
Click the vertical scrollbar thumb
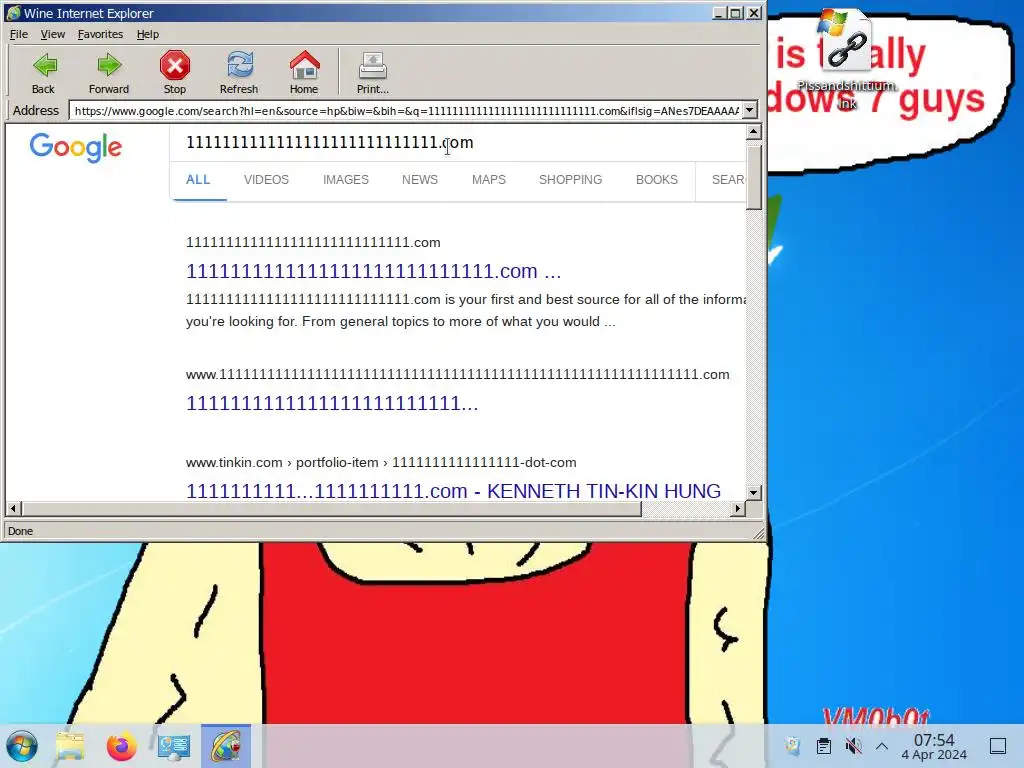click(x=753, y=176)
